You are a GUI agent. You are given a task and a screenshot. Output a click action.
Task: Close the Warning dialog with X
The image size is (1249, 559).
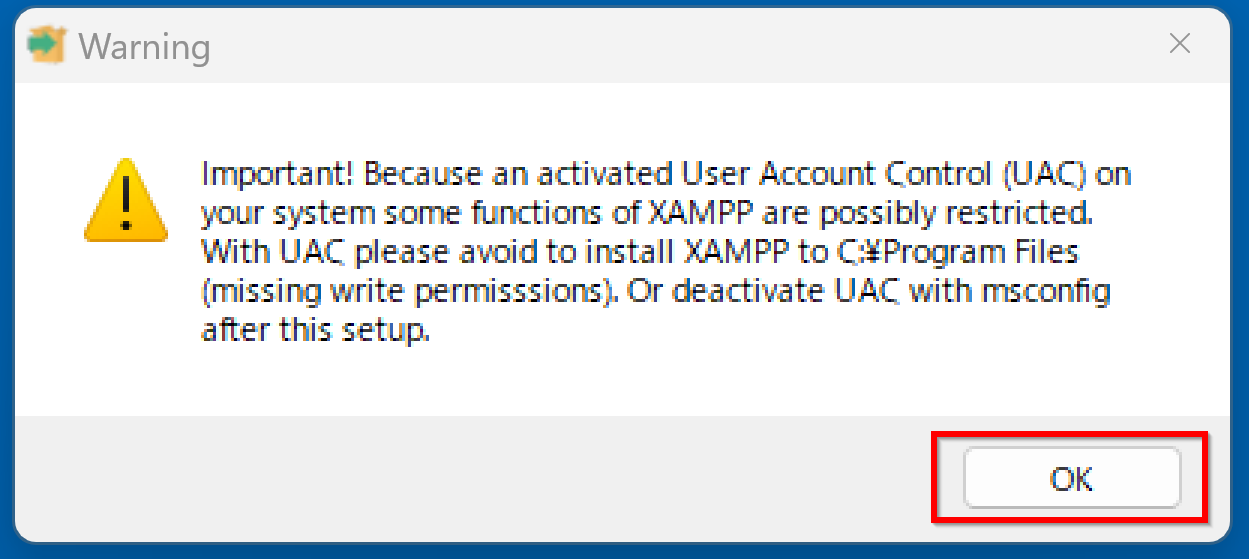pyautogui.click(x=1180, y=44)
